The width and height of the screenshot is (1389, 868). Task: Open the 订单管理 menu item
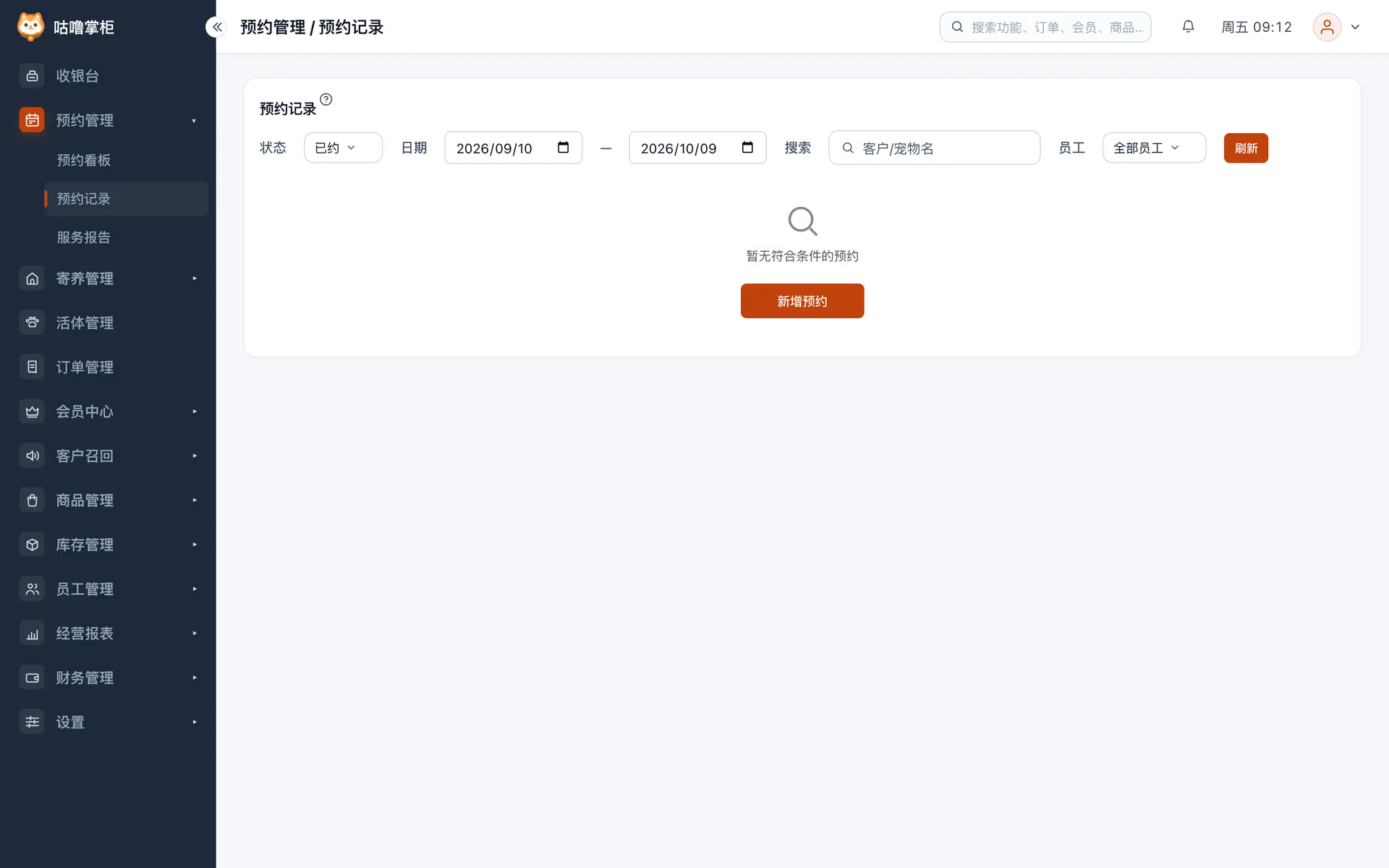[x=108, y=367]
